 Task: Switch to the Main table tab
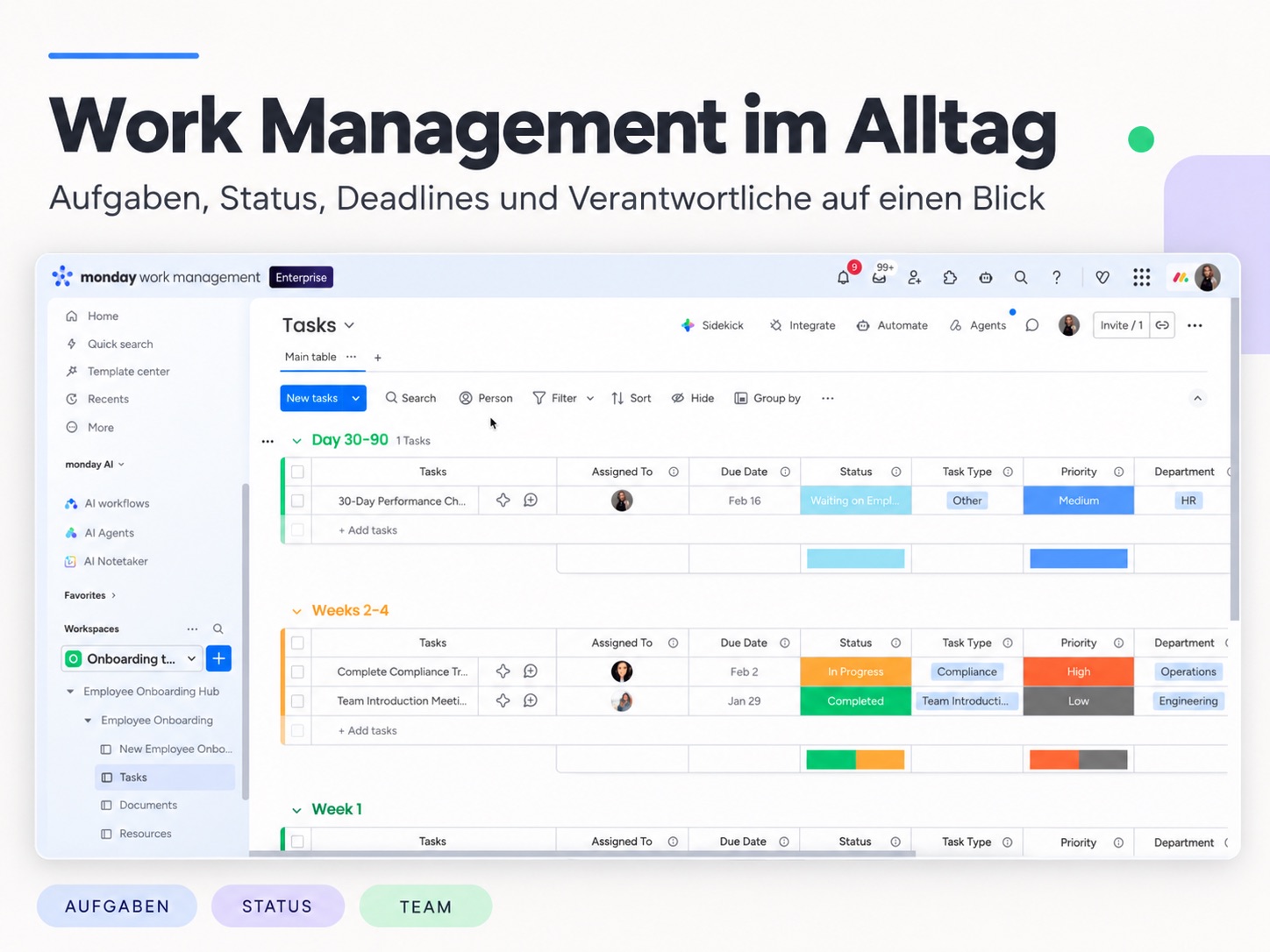coord(310,357)
